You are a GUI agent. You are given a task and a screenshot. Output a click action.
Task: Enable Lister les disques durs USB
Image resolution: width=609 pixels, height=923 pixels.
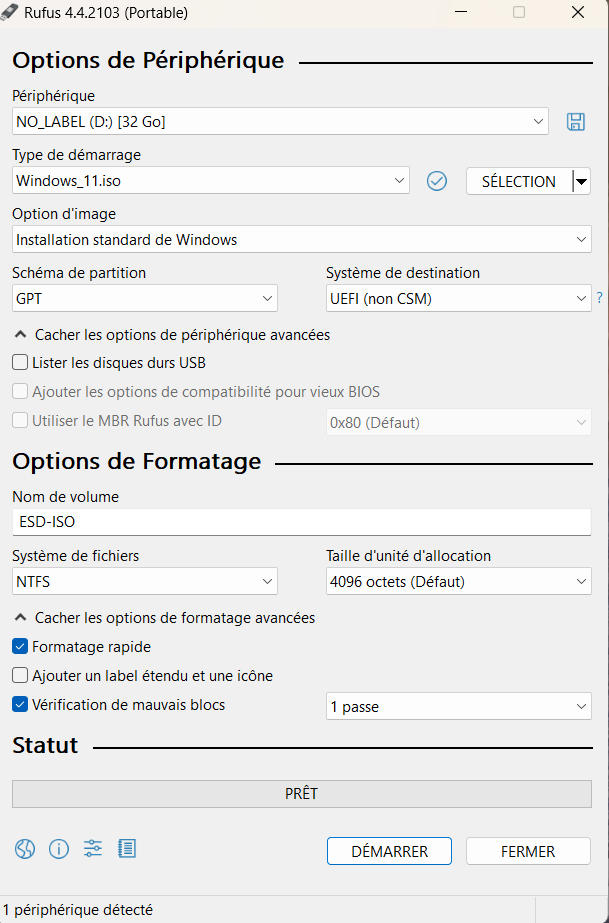20,363
